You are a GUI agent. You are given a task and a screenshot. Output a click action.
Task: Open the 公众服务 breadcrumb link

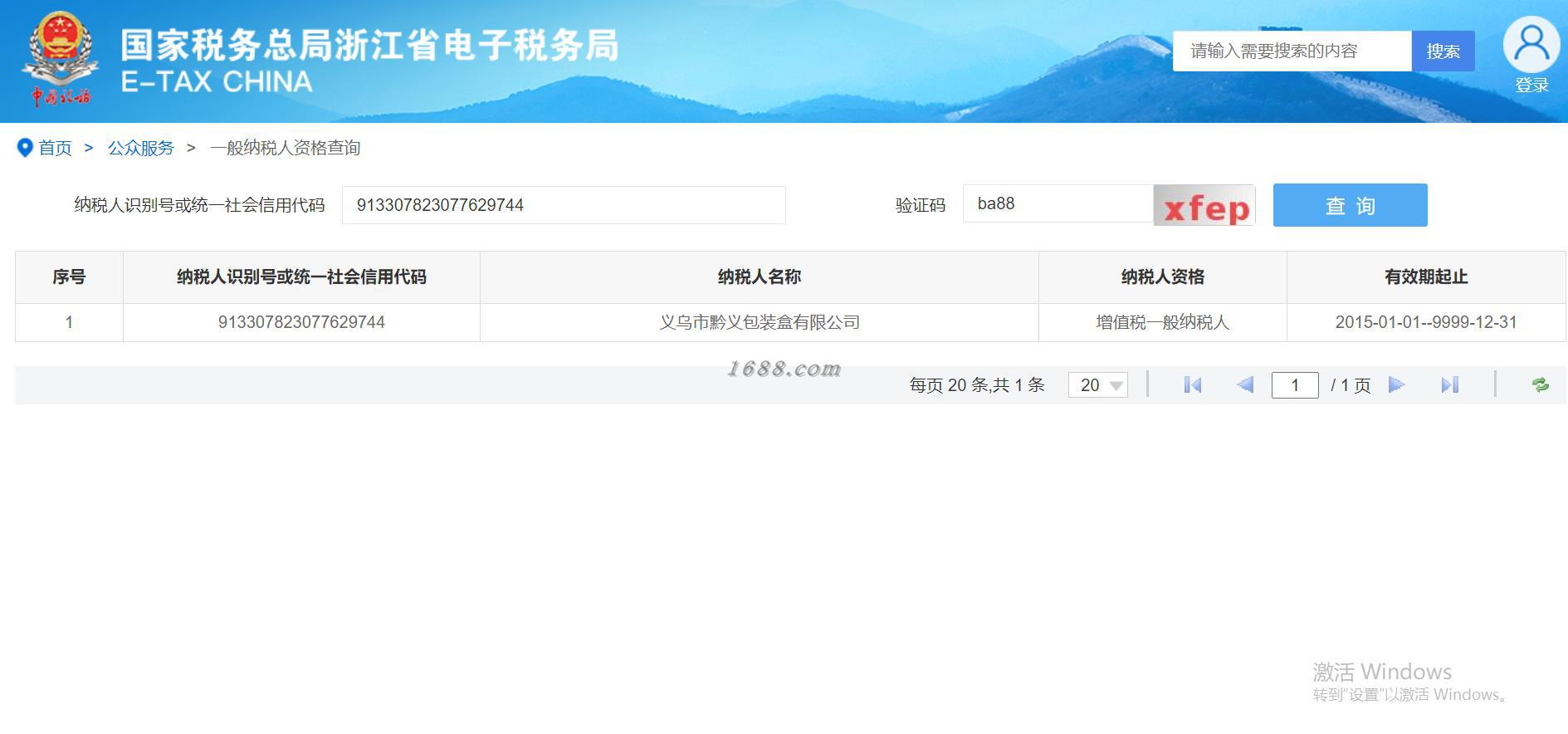click(x=140, y=148)
